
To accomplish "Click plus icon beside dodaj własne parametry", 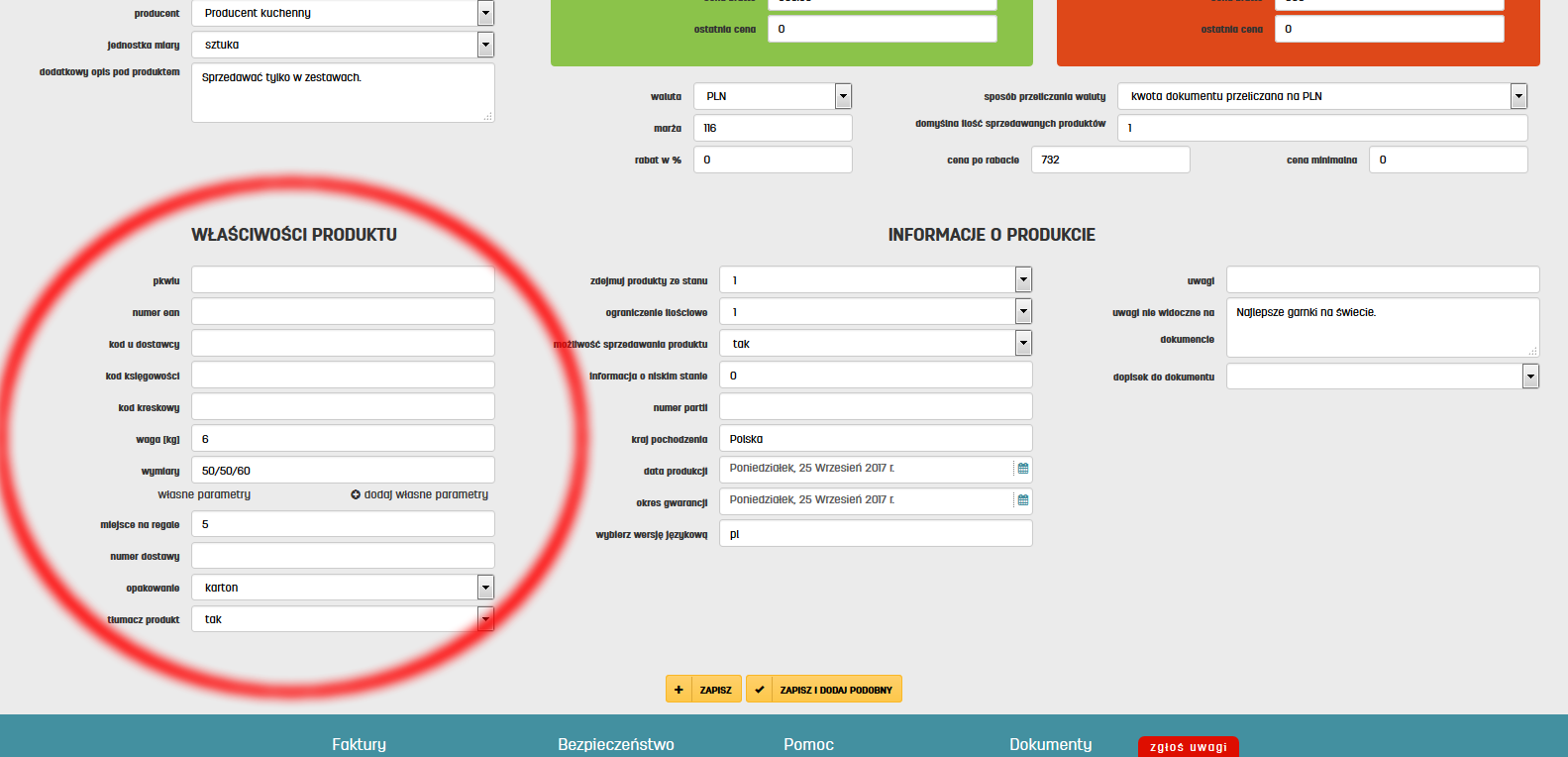I will point(356,494).
